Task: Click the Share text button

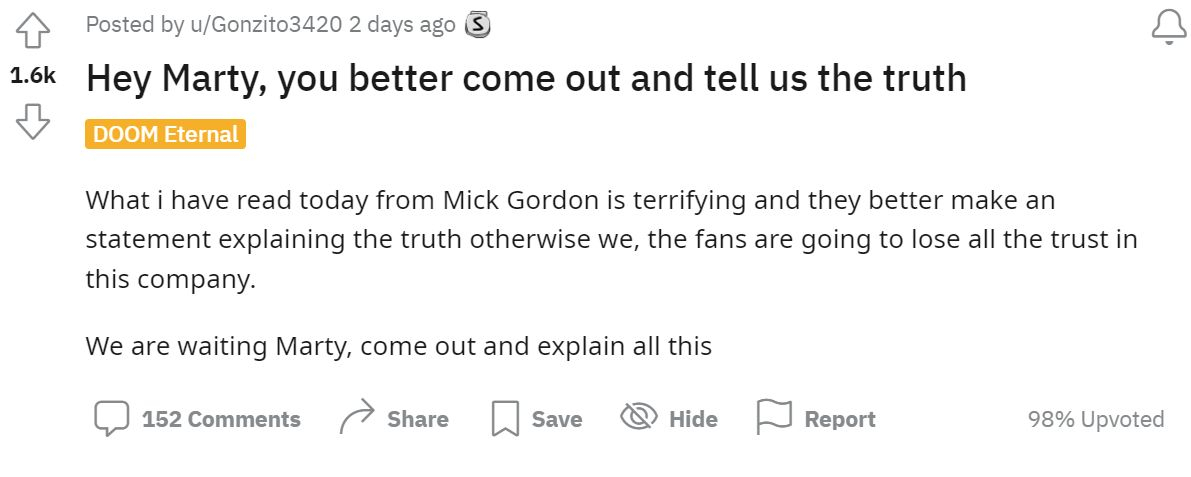Action: tap(418, 419)
